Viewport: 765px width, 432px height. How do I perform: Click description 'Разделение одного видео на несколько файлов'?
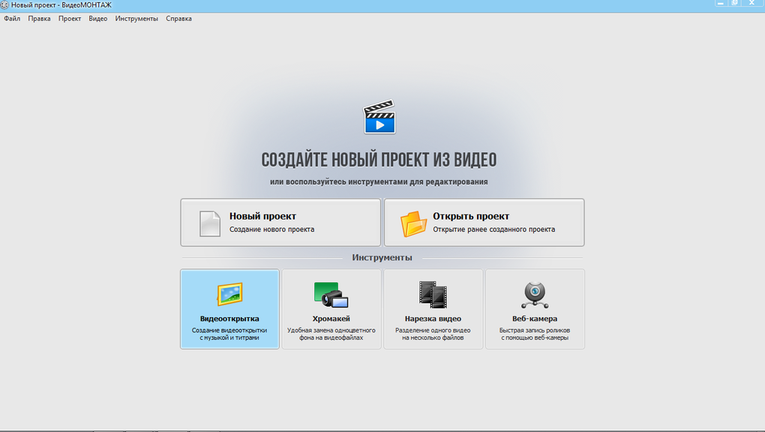tap(433, 334)
